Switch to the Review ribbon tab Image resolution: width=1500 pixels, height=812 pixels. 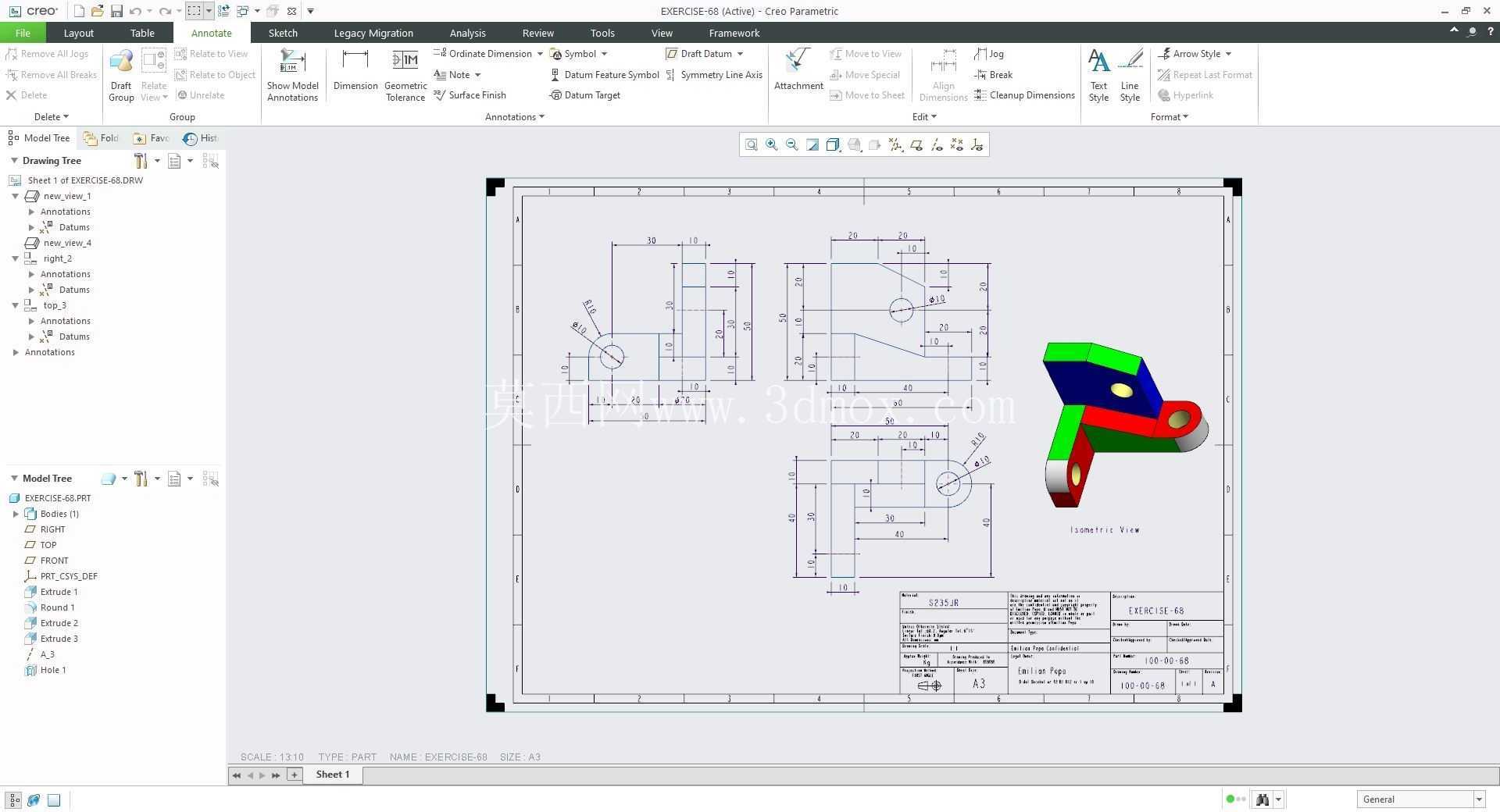point(537,33)
